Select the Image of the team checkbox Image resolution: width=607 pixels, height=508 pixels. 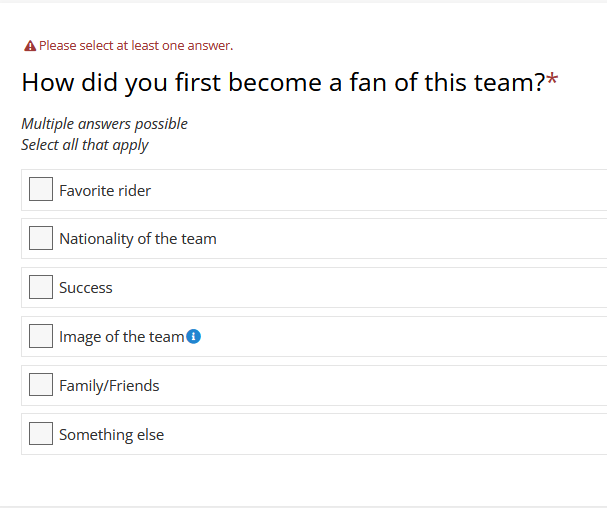pyautogui.click(x=41, y=336)
